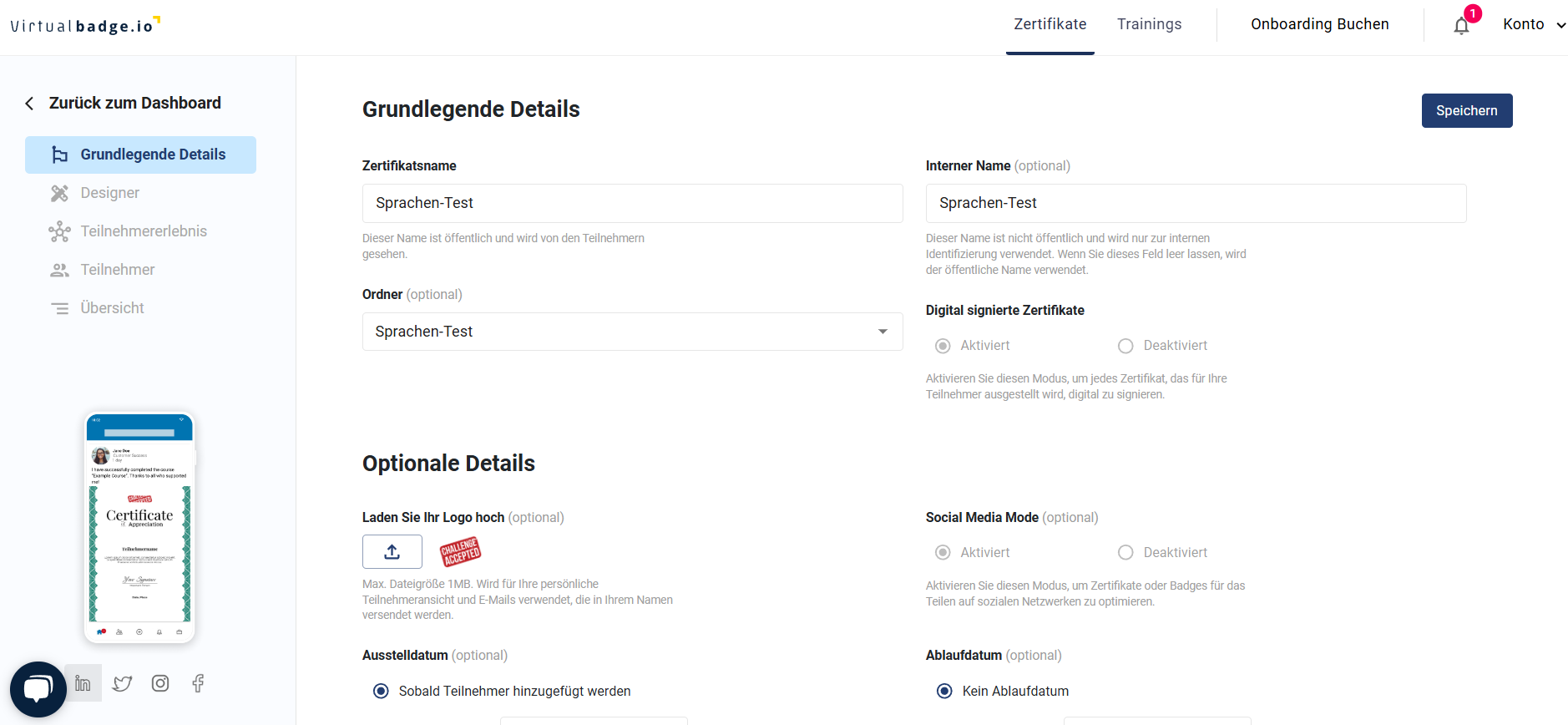The height and width of the screenshot is (725, 1568).
Task: Focus the Zertifikatsname input field
Action: pos(633,203)
